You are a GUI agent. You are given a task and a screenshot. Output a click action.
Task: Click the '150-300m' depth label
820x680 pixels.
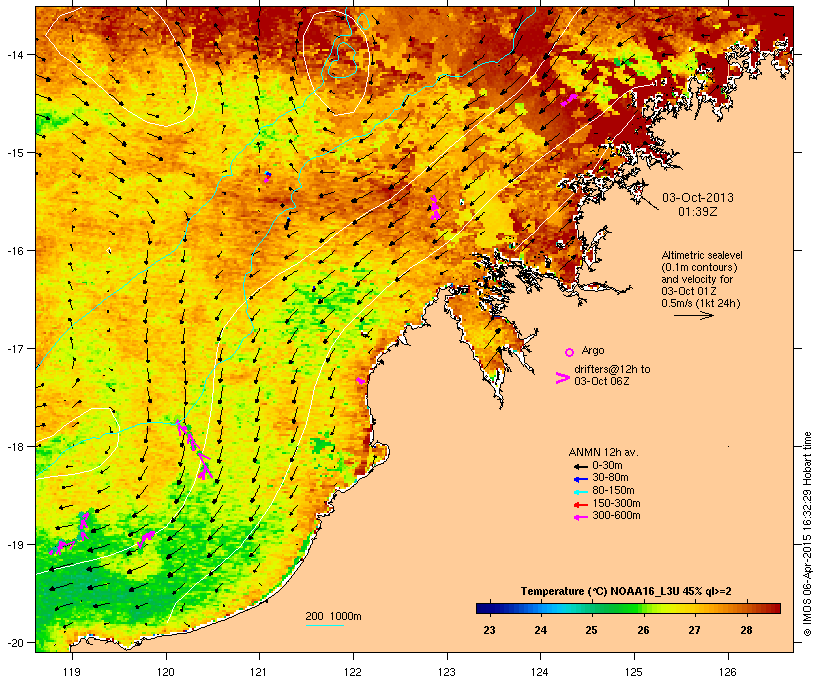coord(616,503)
